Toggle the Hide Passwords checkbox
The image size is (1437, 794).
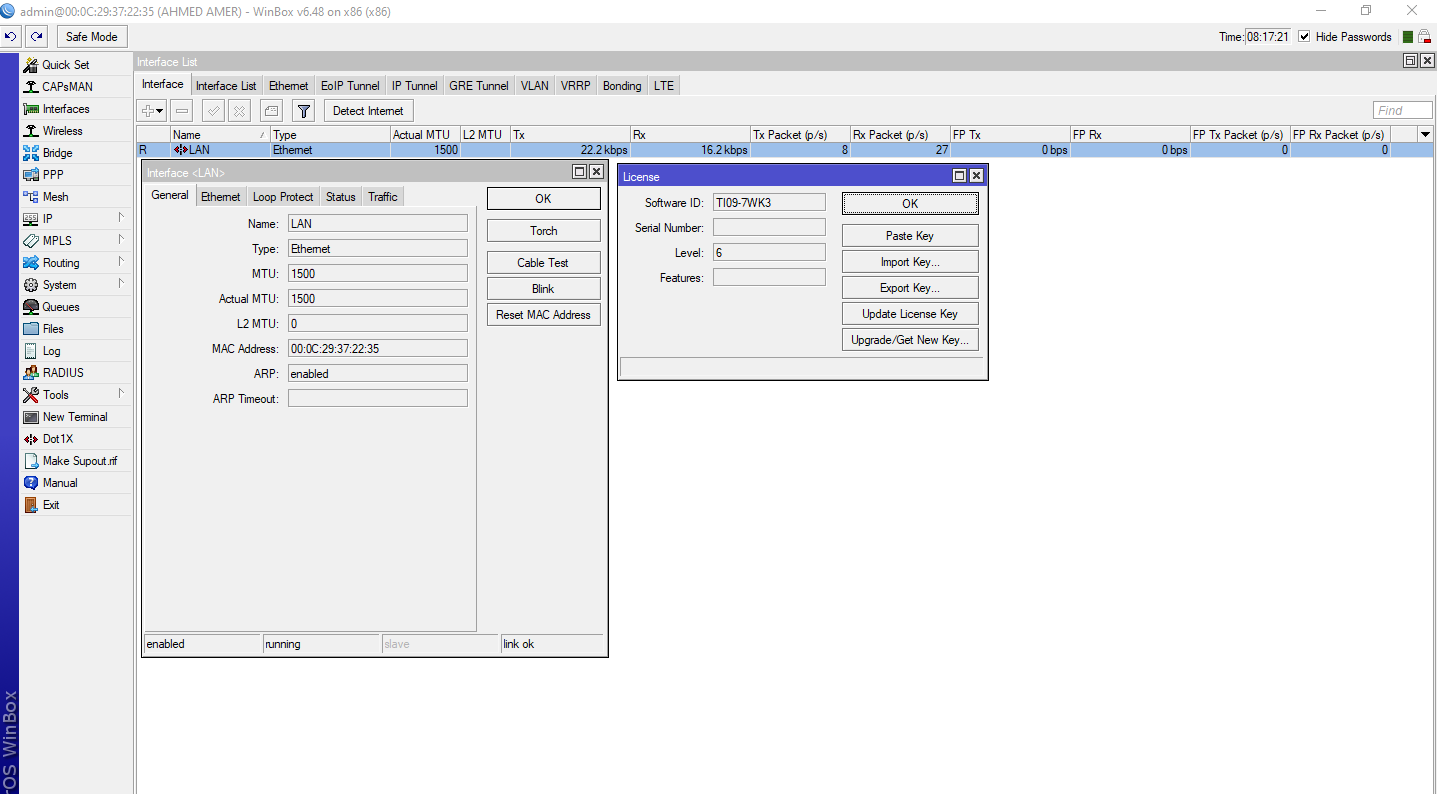[x=1304, y=37]
